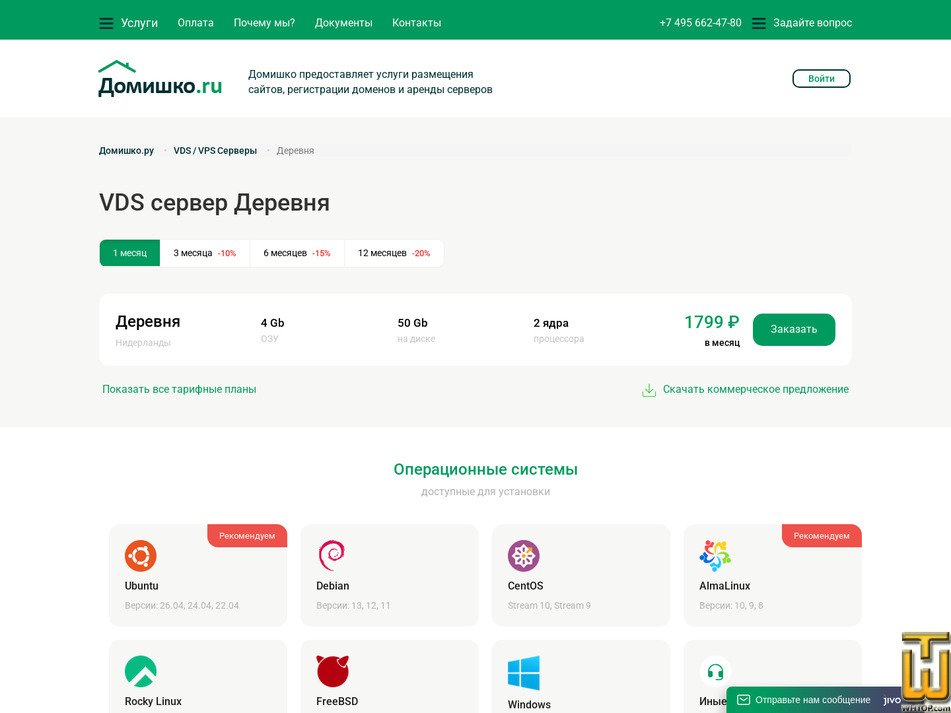This screenshot has width=951, height=713.
Task: Select the CentOS logo icon
Action: click(x=523, y=556)
